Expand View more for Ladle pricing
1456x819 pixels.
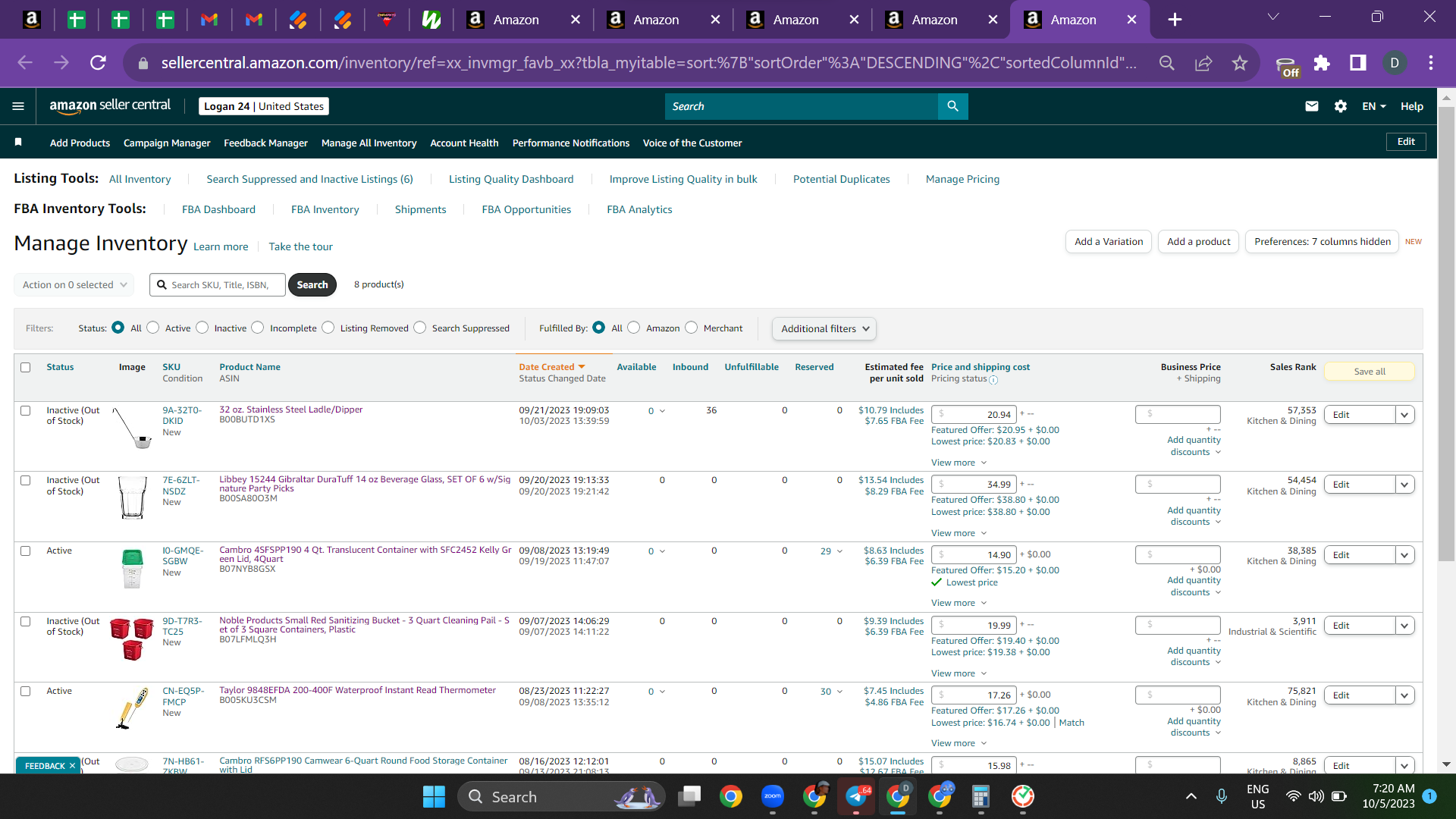pyautogui.click(x=959, y=463)
